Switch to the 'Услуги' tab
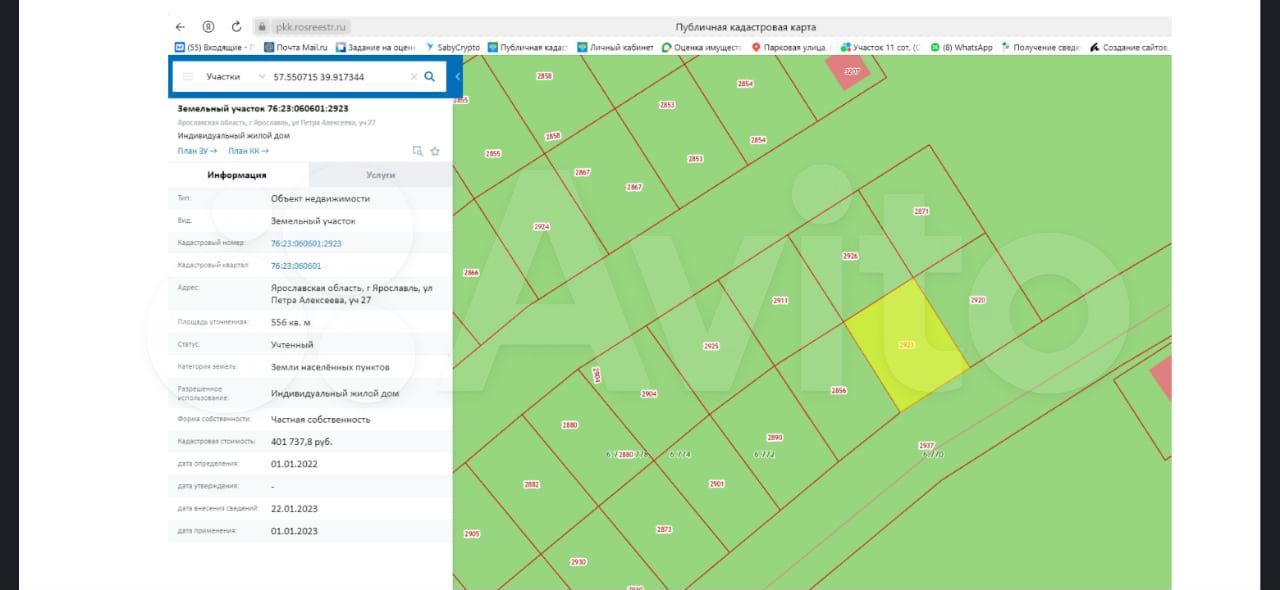 [380, 175]
